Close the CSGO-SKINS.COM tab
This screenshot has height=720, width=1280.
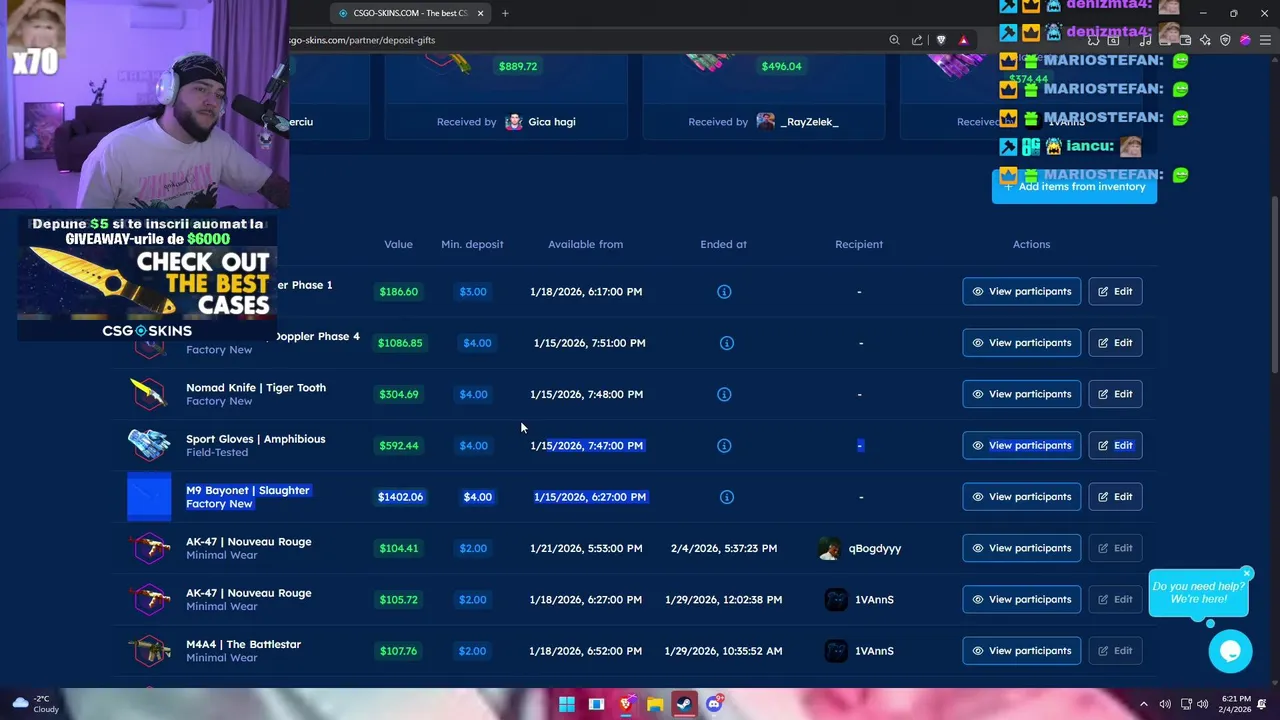480,13
